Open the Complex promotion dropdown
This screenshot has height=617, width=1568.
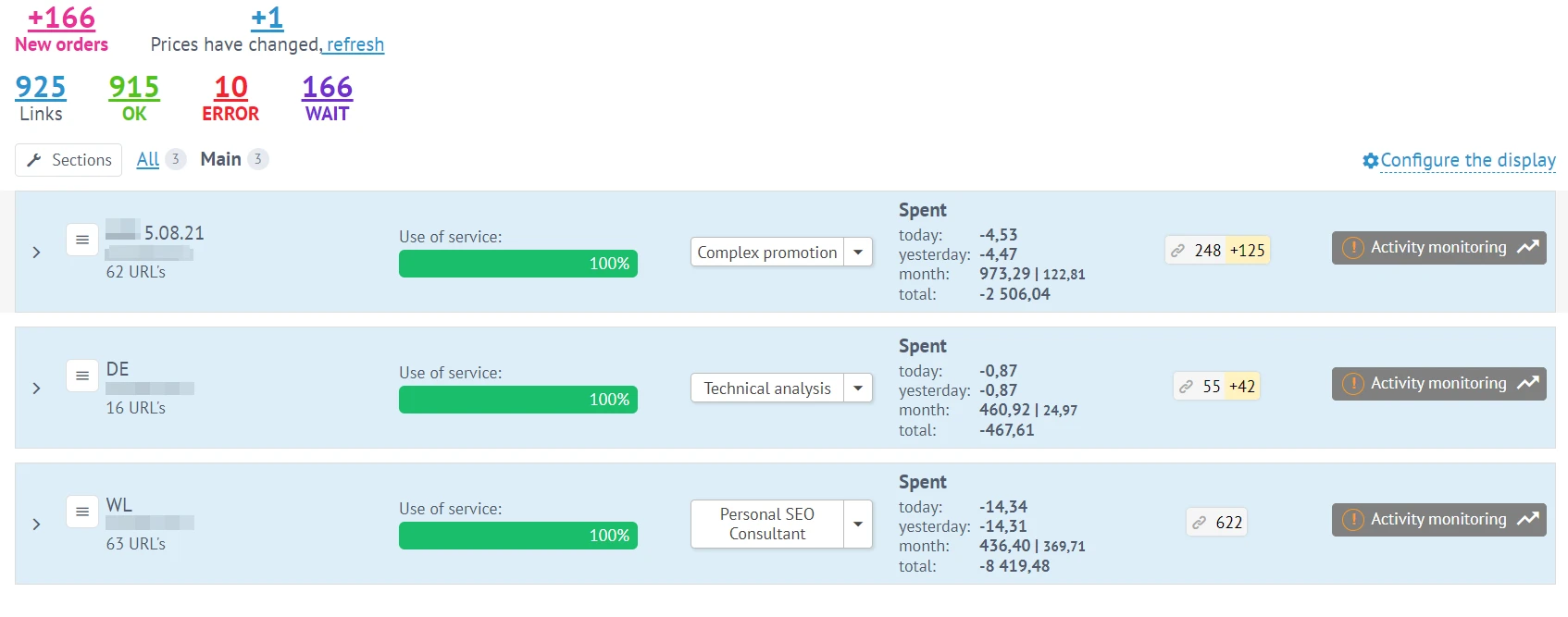858,252
